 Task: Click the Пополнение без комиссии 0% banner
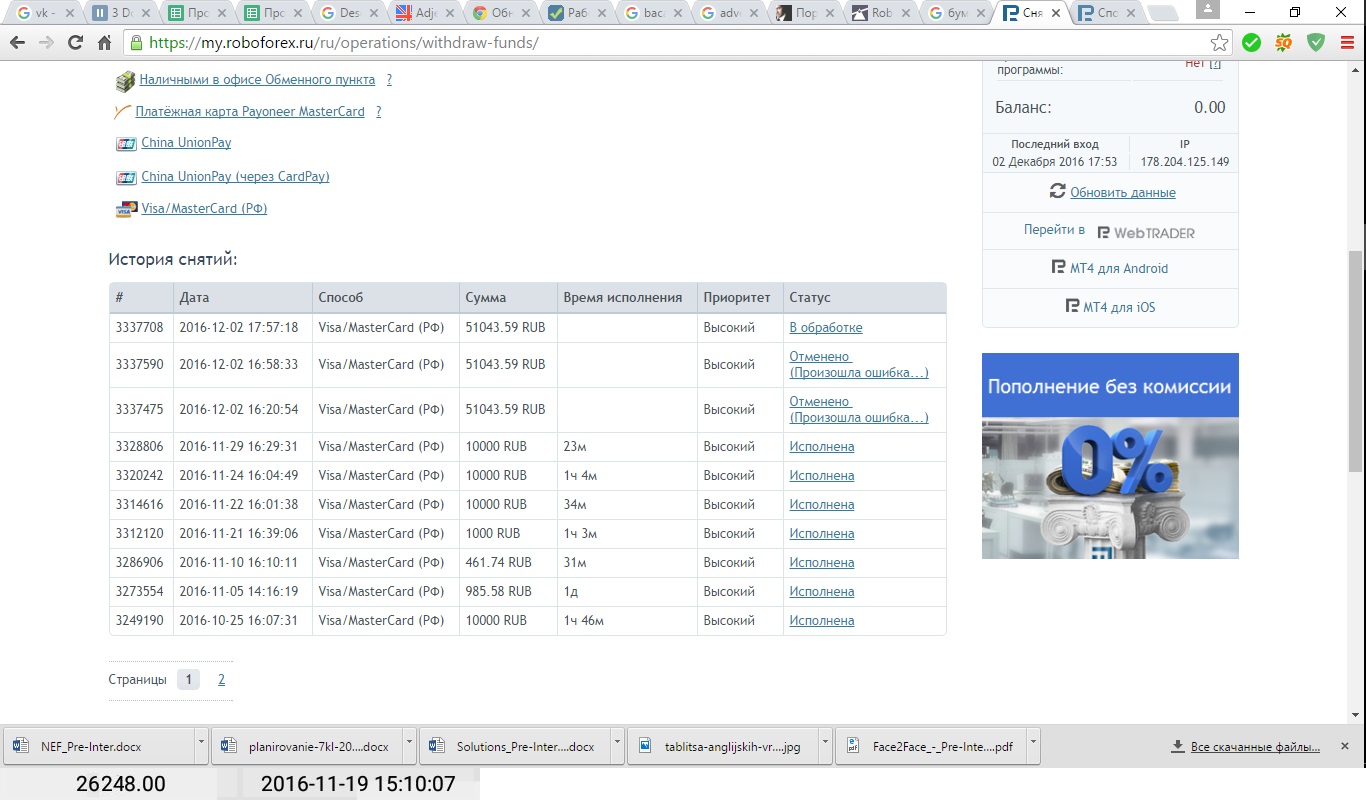tap(1110, 456)
